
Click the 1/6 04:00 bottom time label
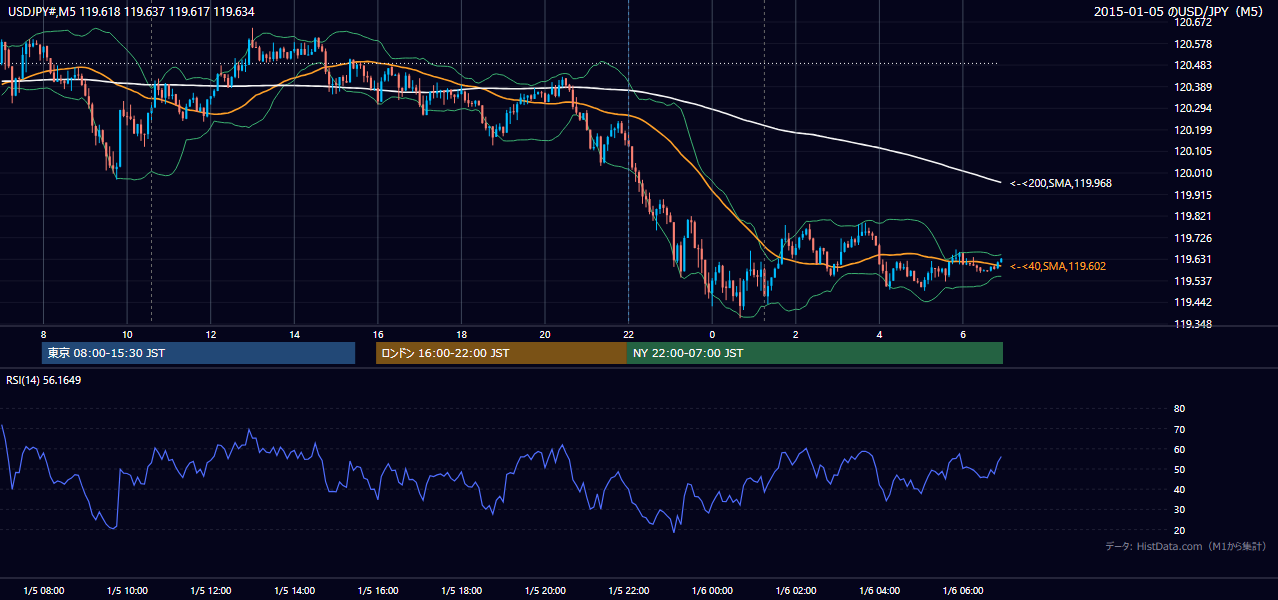[879, 591]
